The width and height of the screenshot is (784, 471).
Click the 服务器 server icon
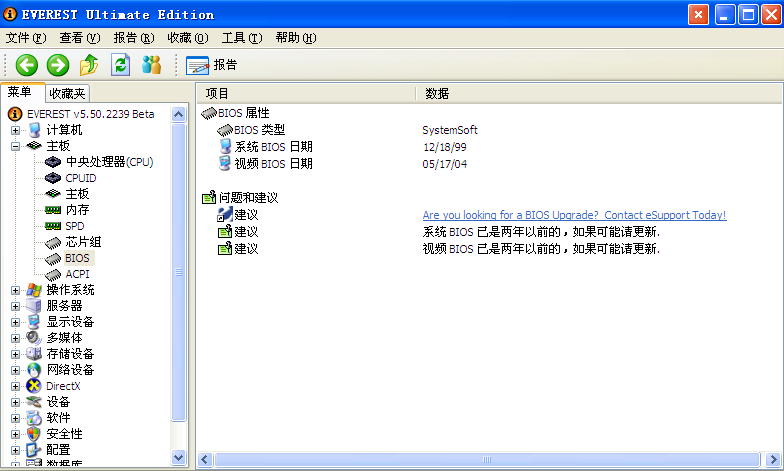coord(34,306)
